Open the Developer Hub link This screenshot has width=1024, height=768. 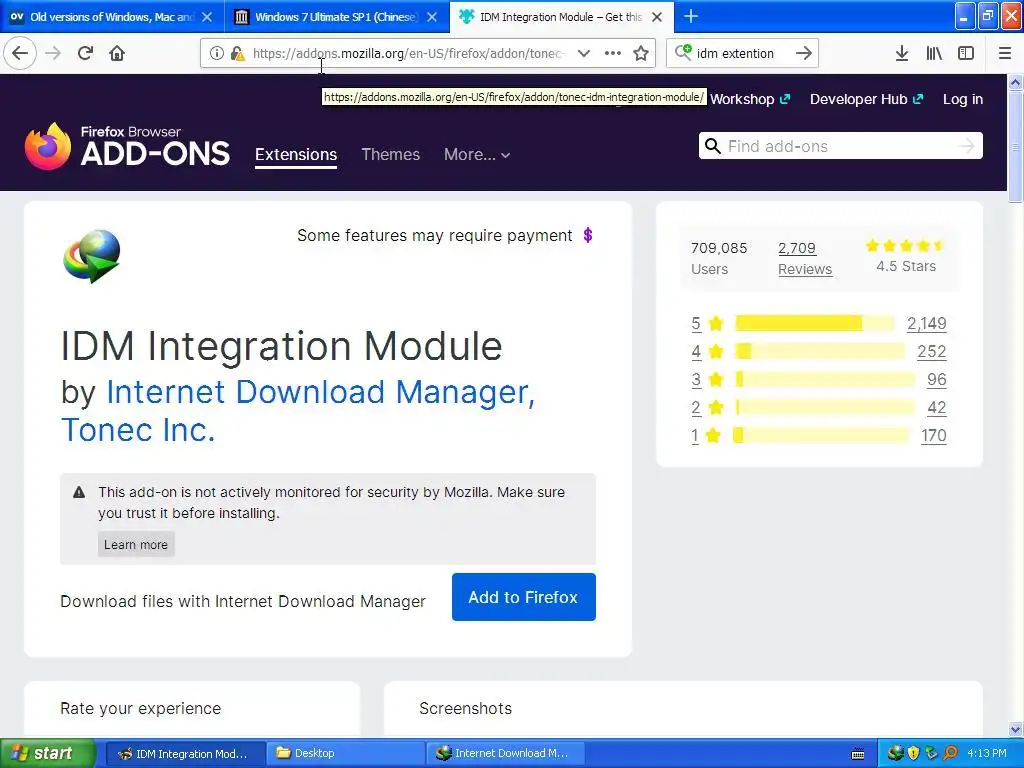(x=866, y=99)
